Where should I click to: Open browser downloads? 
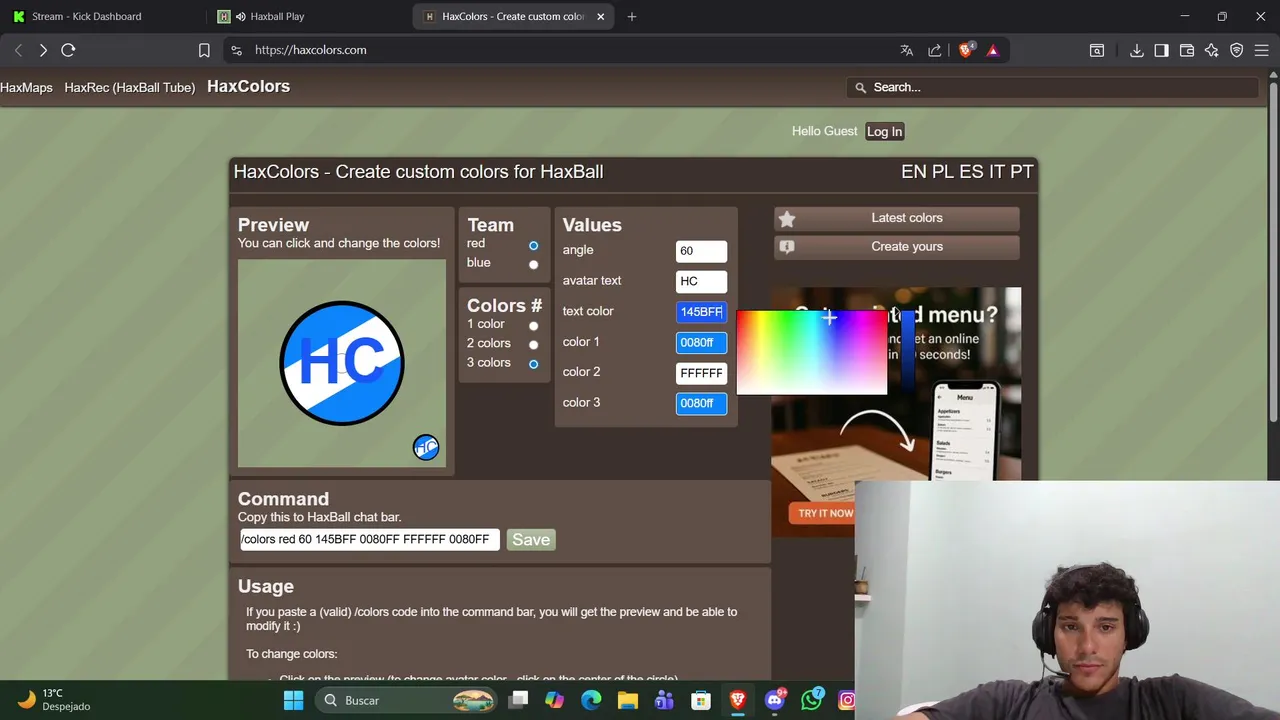click(1137, 50)
